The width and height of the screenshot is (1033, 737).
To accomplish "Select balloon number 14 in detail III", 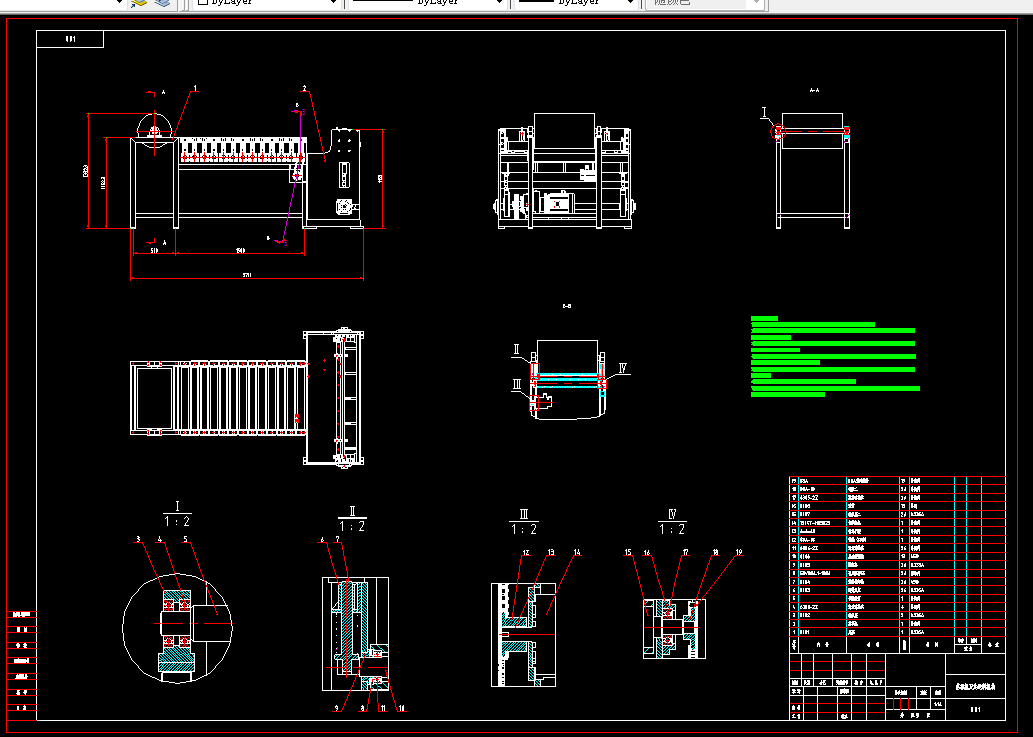I will point(576,553).
